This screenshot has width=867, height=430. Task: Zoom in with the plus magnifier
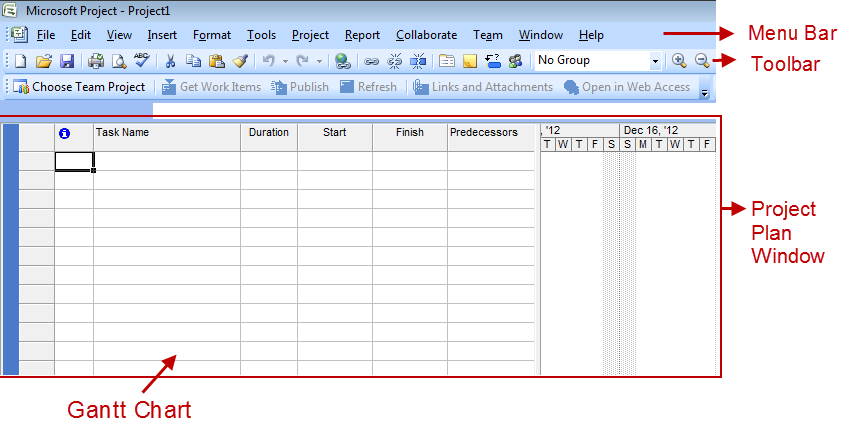click(x=680, y=60)
